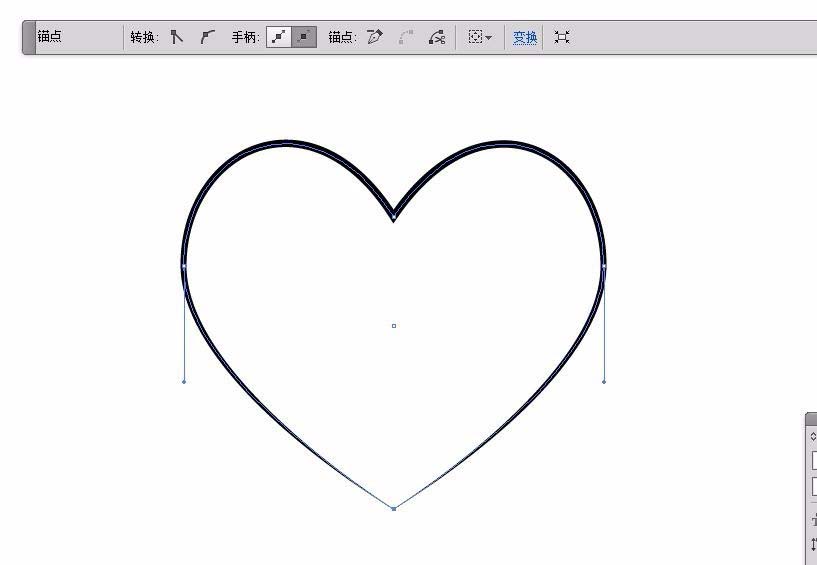817x565 pixels.
Task: Convert selected anchor points to smooth
Action: [x=207, y=37]
